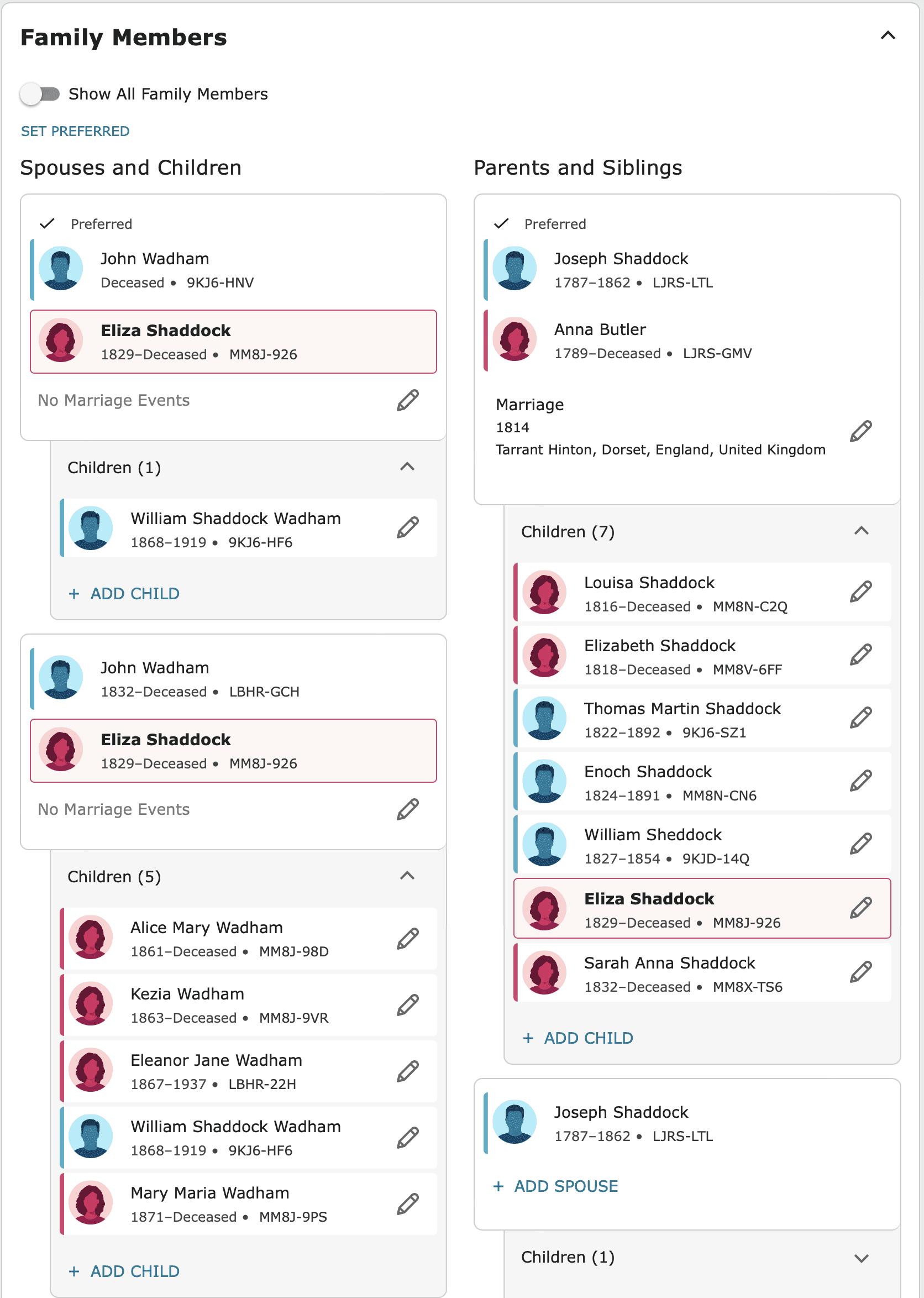Viewport: 924px width, 1298px height.
Task: Edit Louisa Shaddock's relationship via pencil icon
Action: (x=860, y=592)
